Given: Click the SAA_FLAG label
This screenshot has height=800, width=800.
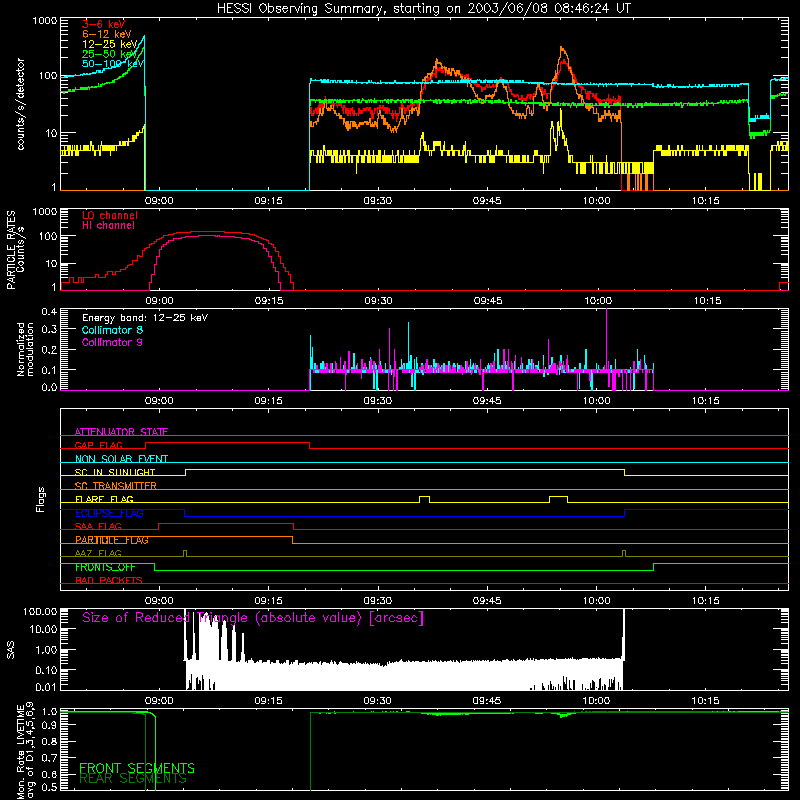Looking at the screenshot, I should tap(98, 526).
